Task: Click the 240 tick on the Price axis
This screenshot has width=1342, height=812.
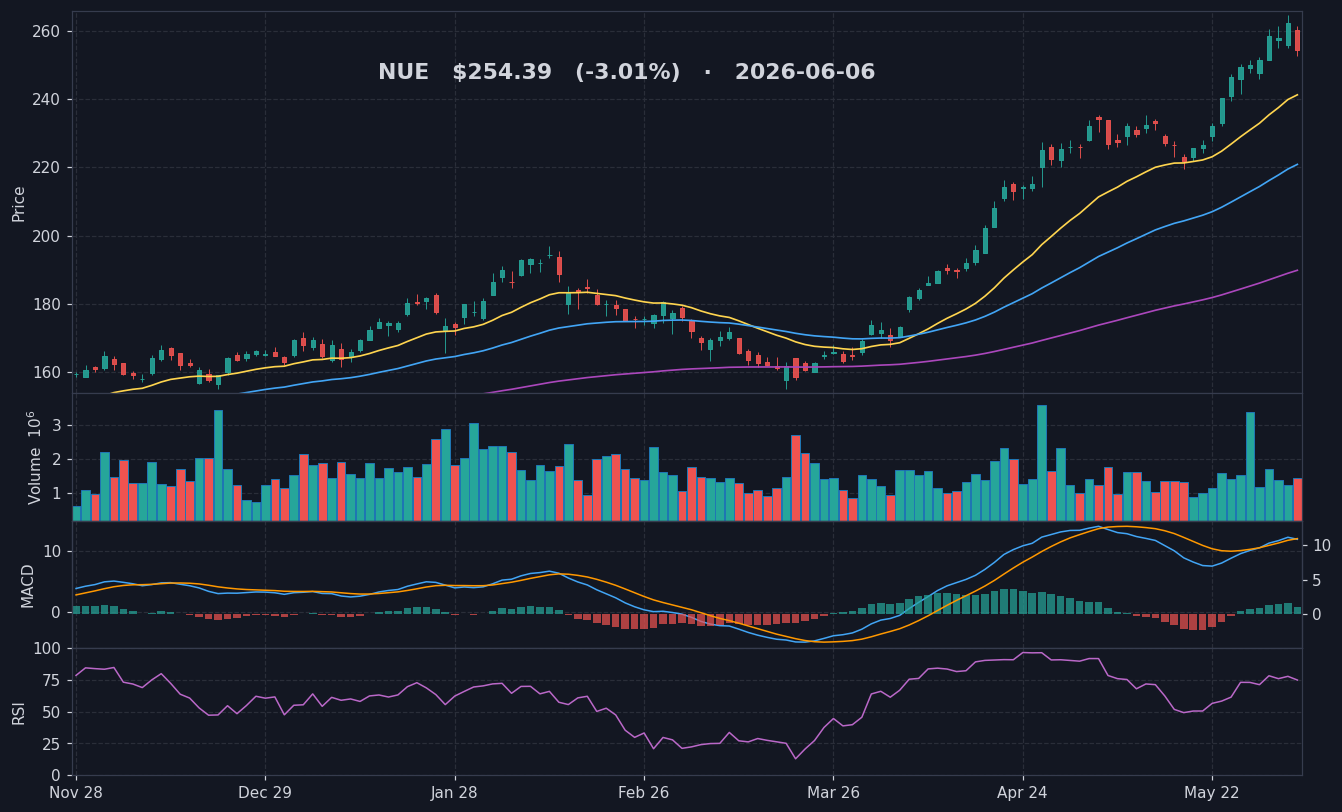Action: (46, 100)
